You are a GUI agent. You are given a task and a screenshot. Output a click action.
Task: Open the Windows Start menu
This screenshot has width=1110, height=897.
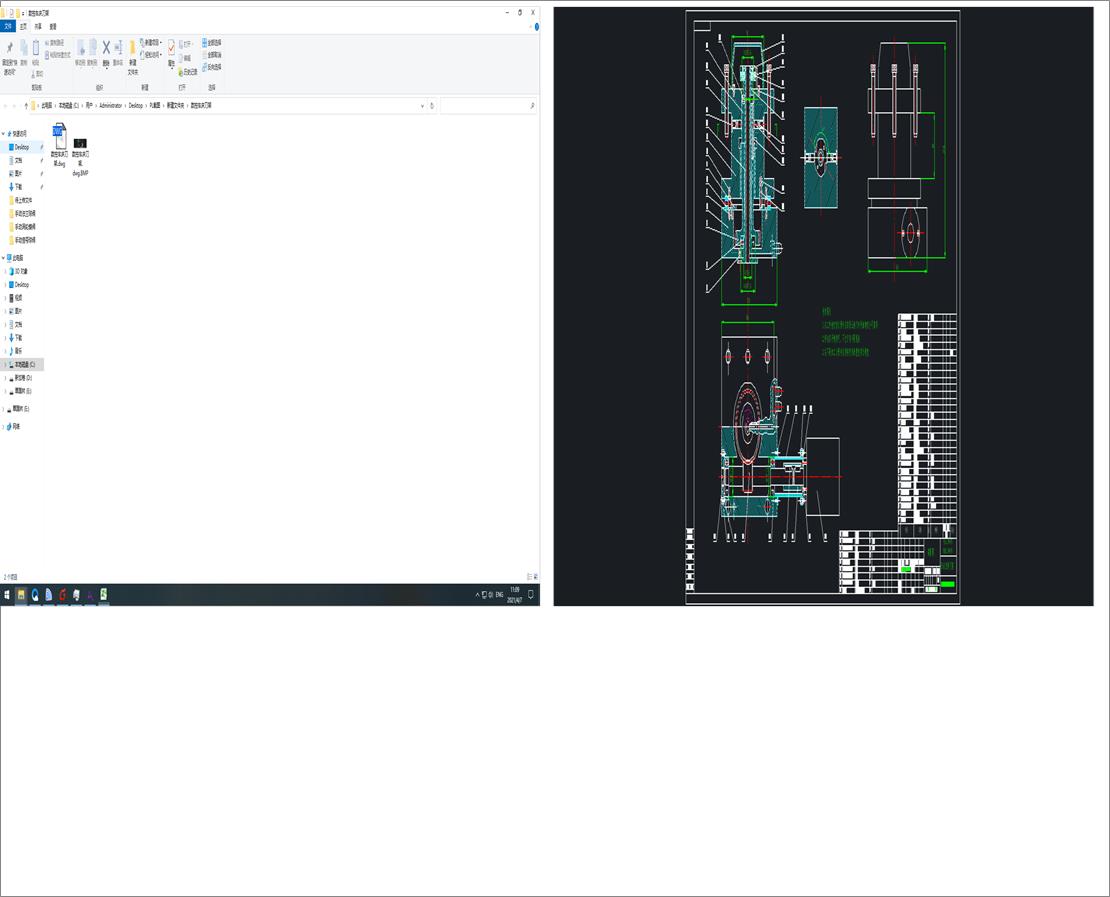[7, 595]
